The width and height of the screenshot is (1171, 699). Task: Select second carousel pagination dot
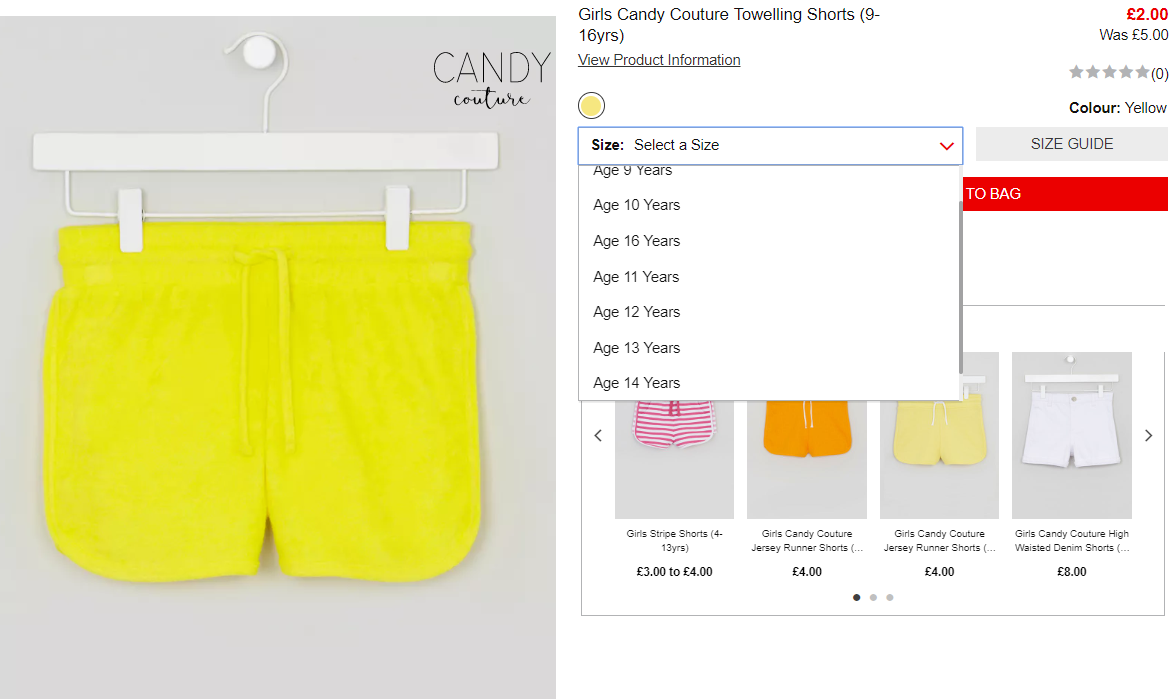click(873, 597)
